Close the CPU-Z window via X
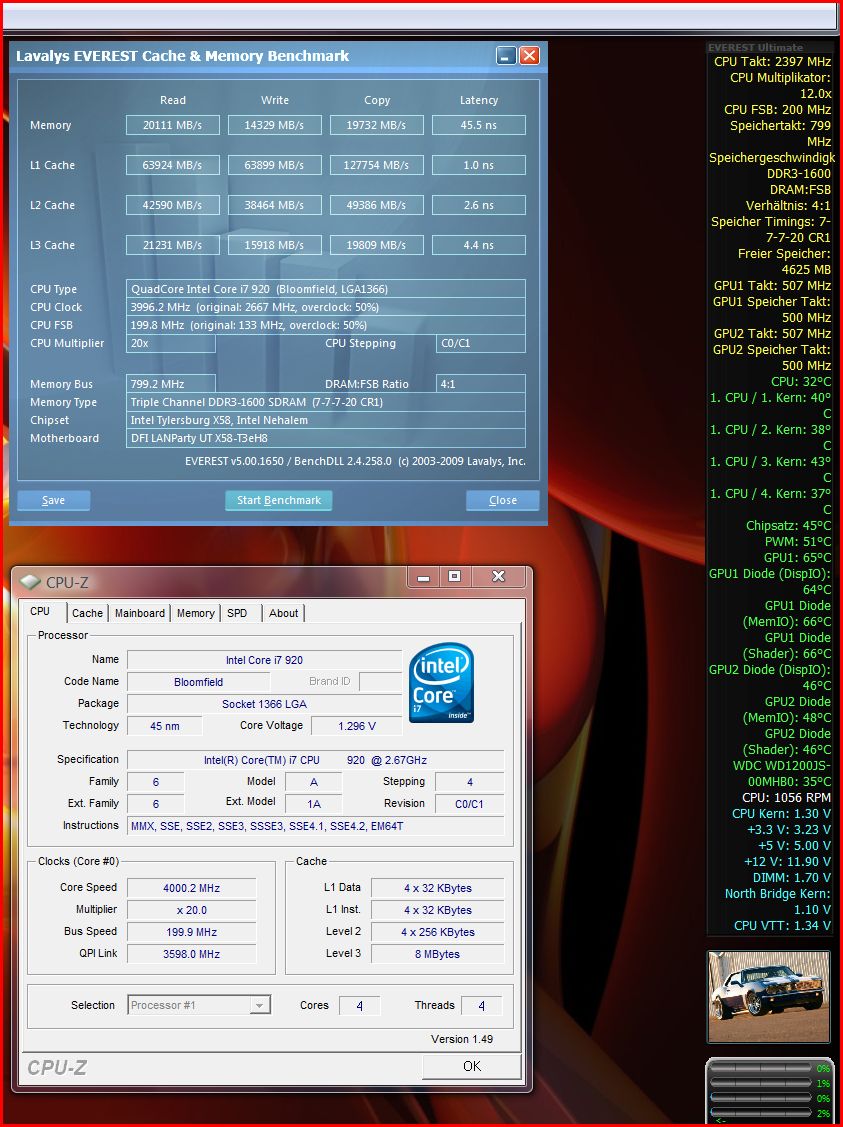The height and width of the screenshot is (1127, 843). coord(499,576)
